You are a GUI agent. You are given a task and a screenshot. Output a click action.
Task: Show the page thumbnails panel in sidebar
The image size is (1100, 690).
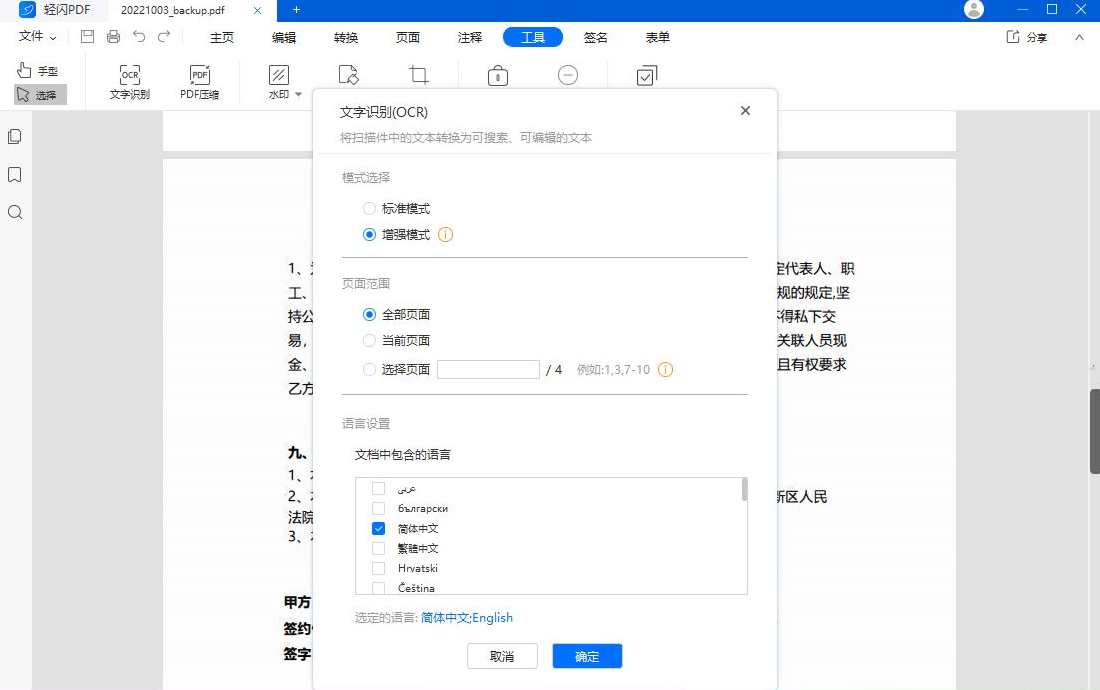pyautogui.click(x=14, y=136)
